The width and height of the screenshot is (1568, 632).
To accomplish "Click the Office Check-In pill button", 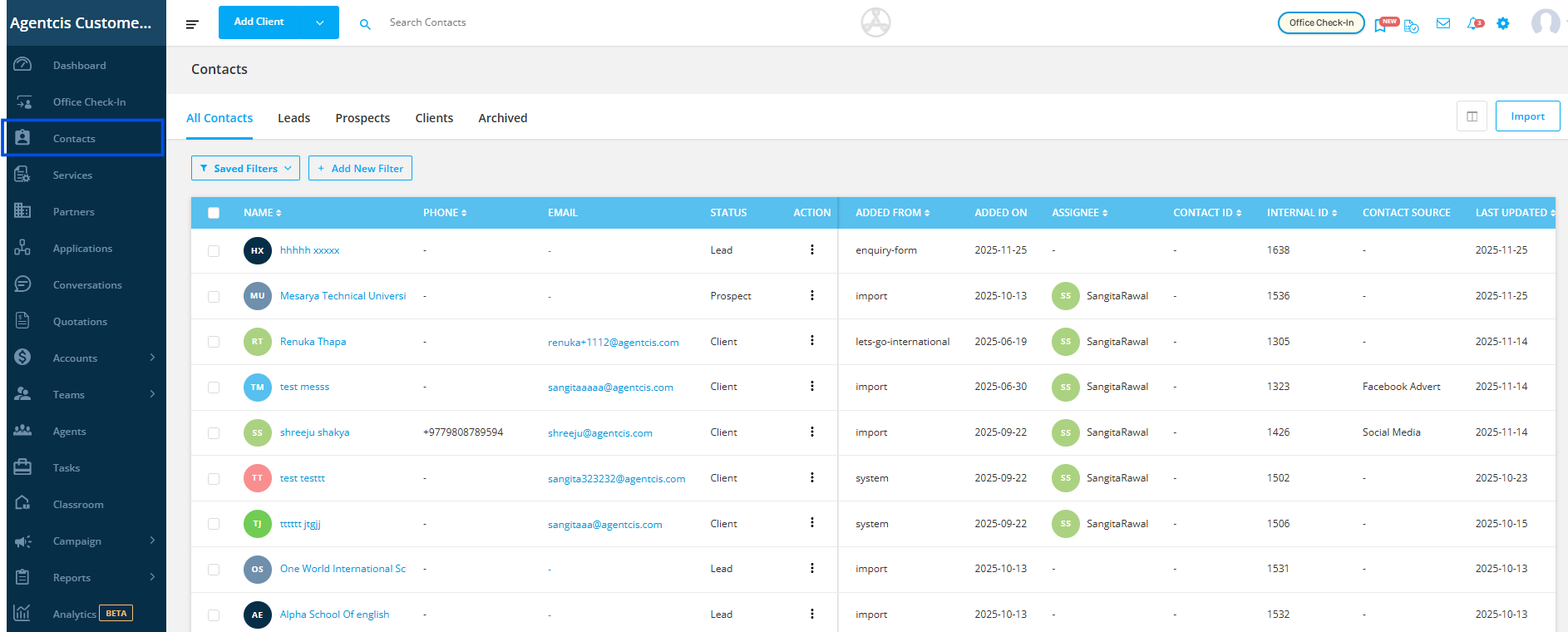I will pos(1321,22).
